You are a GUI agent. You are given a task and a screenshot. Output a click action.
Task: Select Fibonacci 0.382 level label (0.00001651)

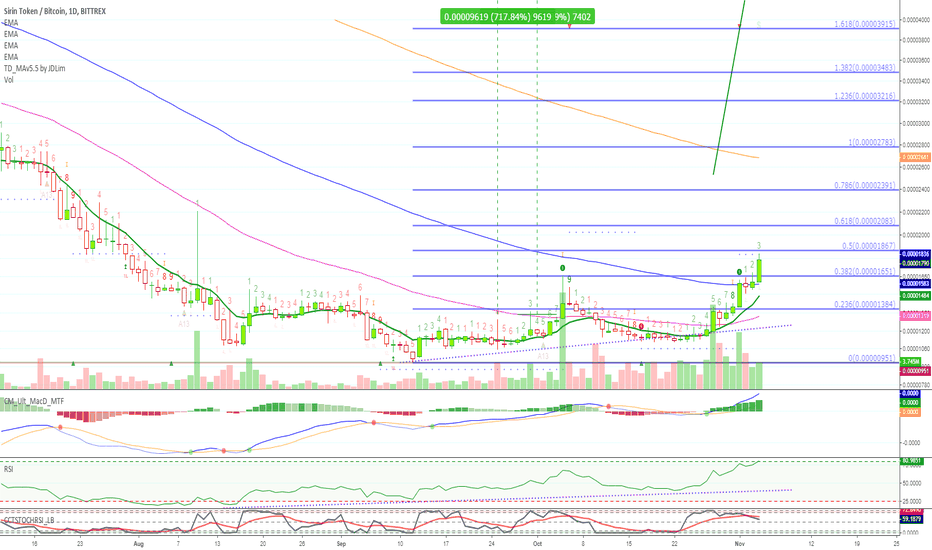(x=865, y=271)
